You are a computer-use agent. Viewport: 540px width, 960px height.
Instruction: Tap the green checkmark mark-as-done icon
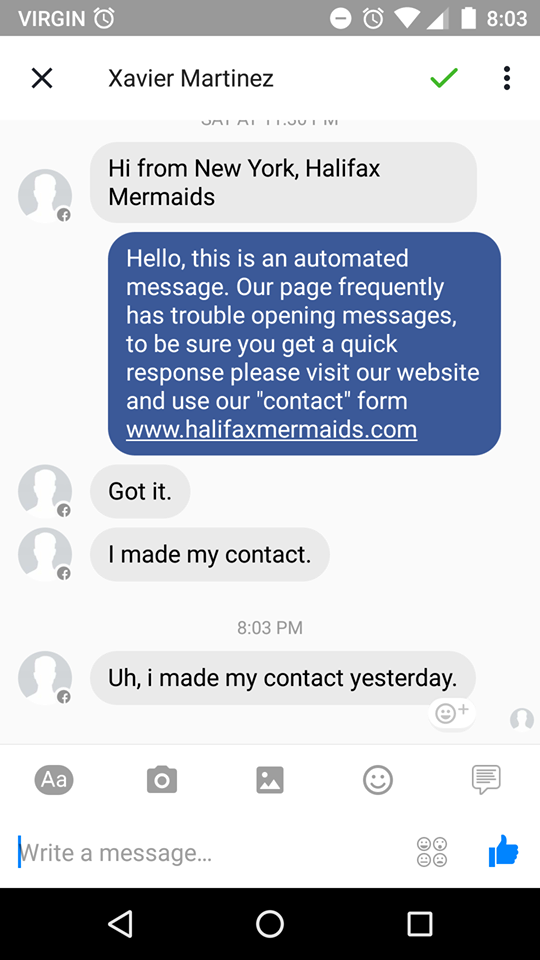444,78
